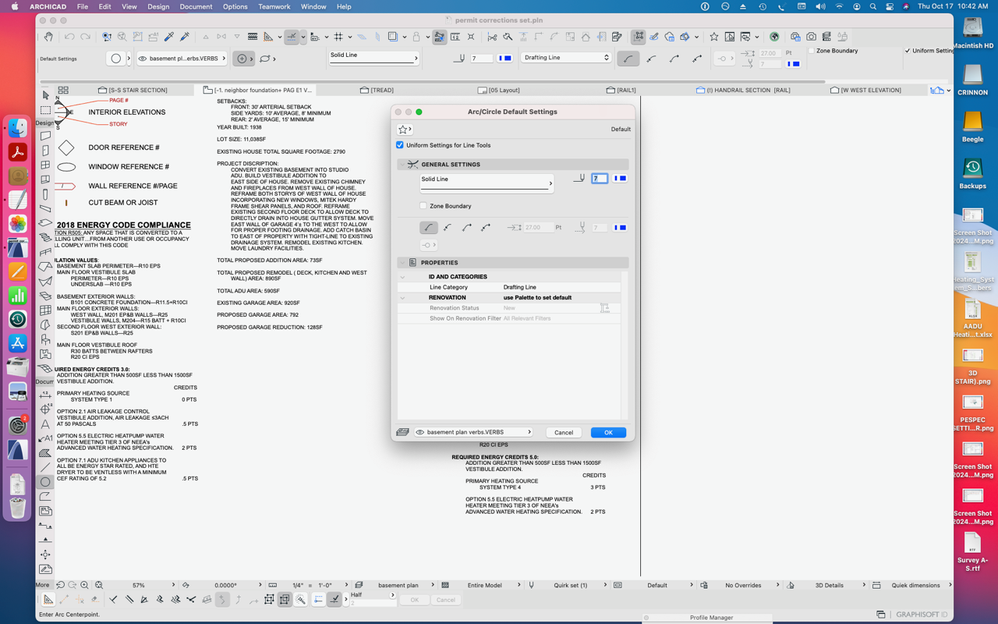Open Adobe Acrobat from the Dock
Image resolution: width=998 pixels, height=624 pixels.
[18, 152]
